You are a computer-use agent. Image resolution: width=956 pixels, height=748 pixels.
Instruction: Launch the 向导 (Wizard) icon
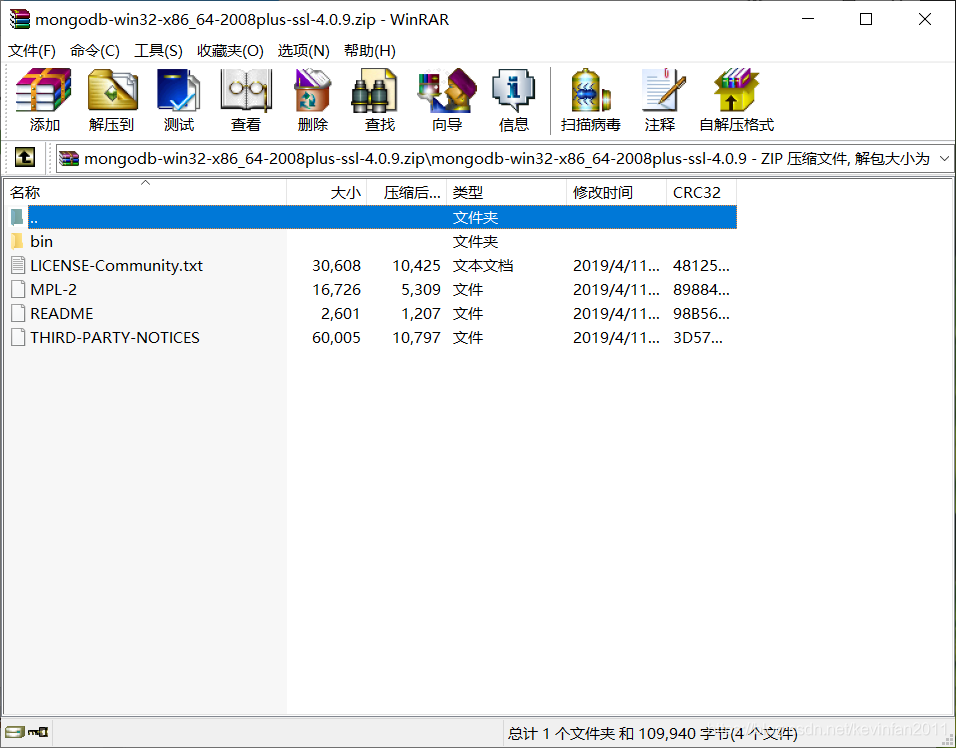[447, 90]
